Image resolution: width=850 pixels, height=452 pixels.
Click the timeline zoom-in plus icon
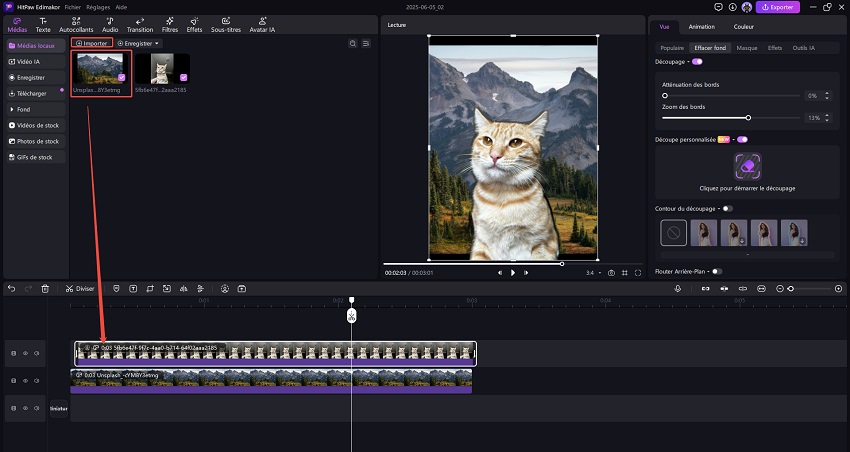point(839,289)
